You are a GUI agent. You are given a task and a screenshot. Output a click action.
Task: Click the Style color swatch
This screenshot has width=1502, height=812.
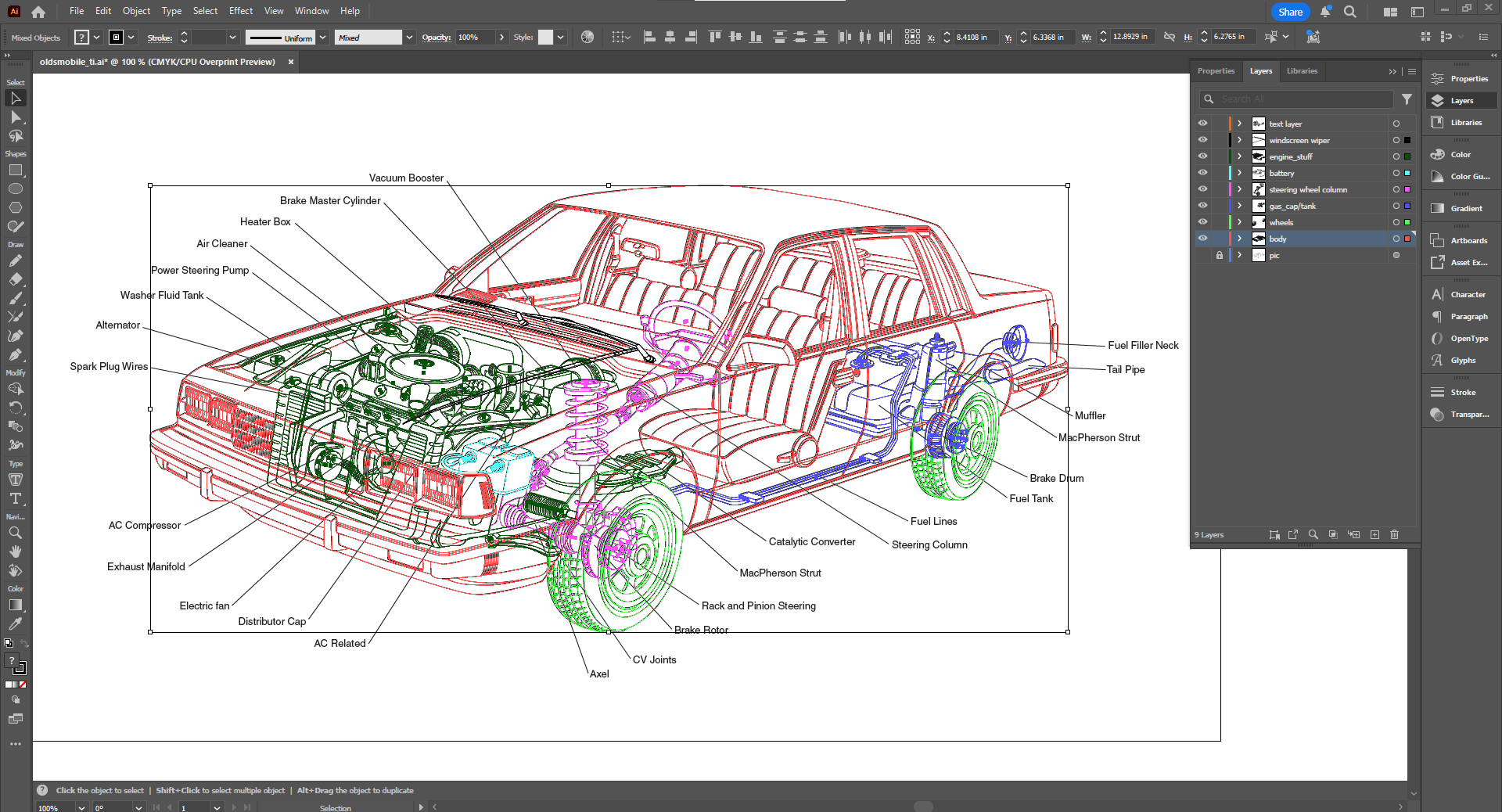(x=546, y=38)
